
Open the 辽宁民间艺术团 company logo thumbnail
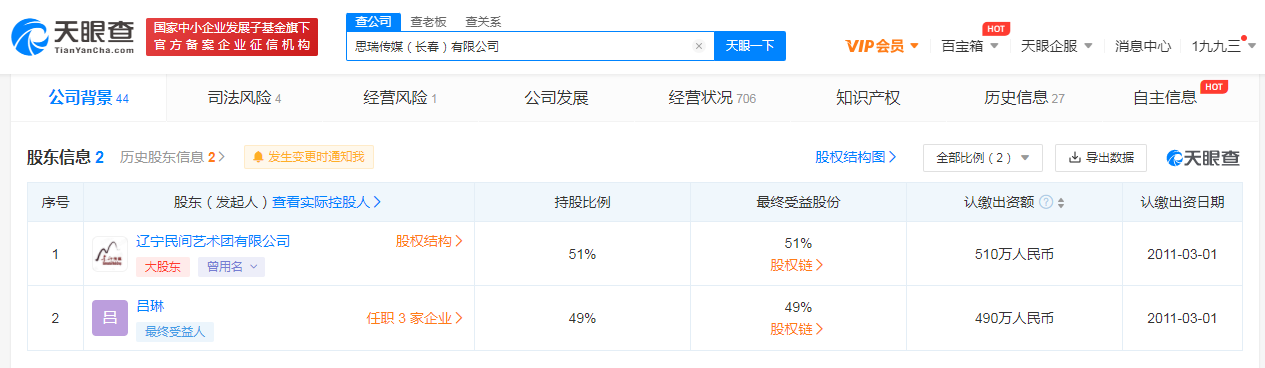[x=109, y=254]
